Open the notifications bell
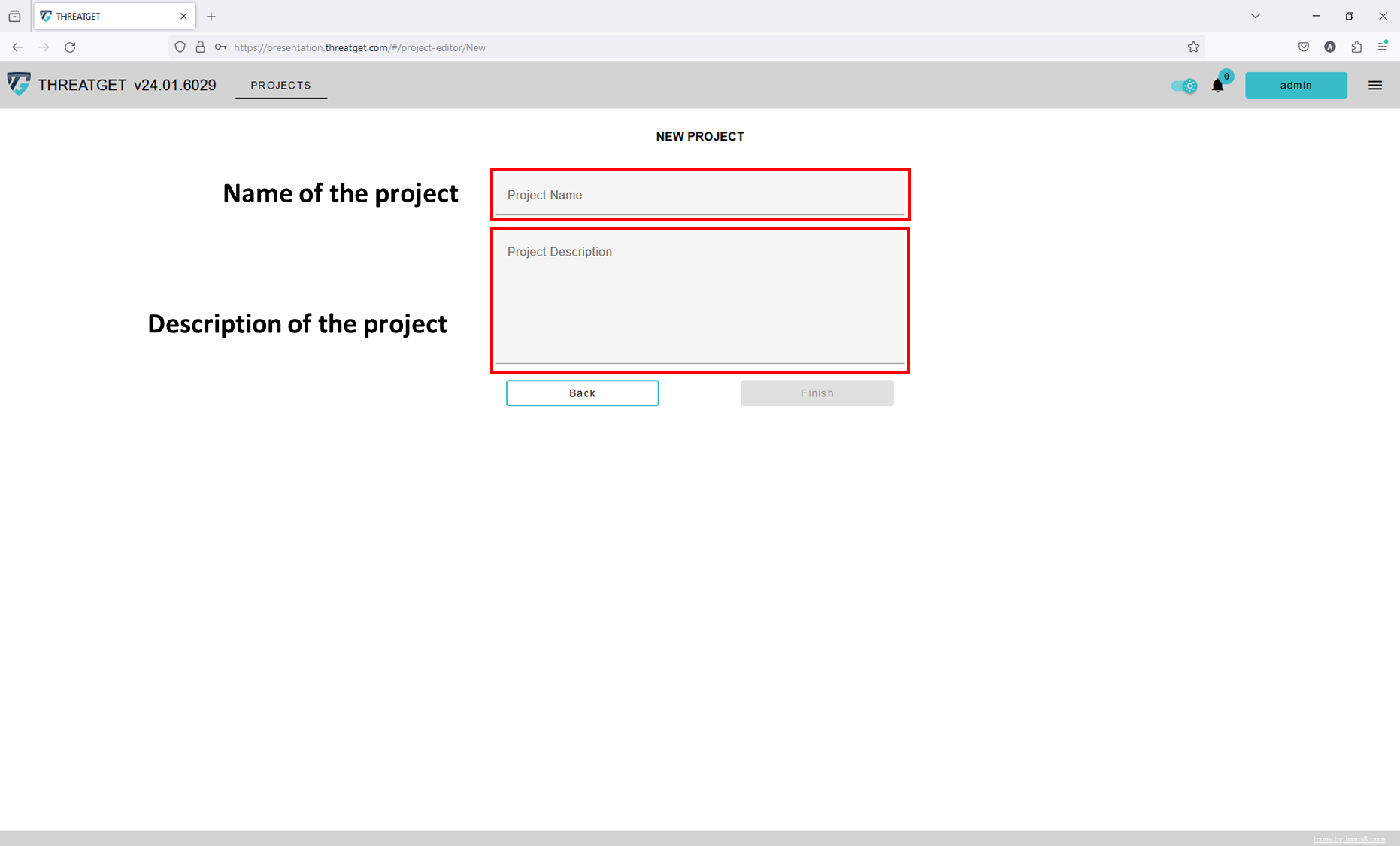The width and height of the screenshot is (1400, 846). point(1217,86)
